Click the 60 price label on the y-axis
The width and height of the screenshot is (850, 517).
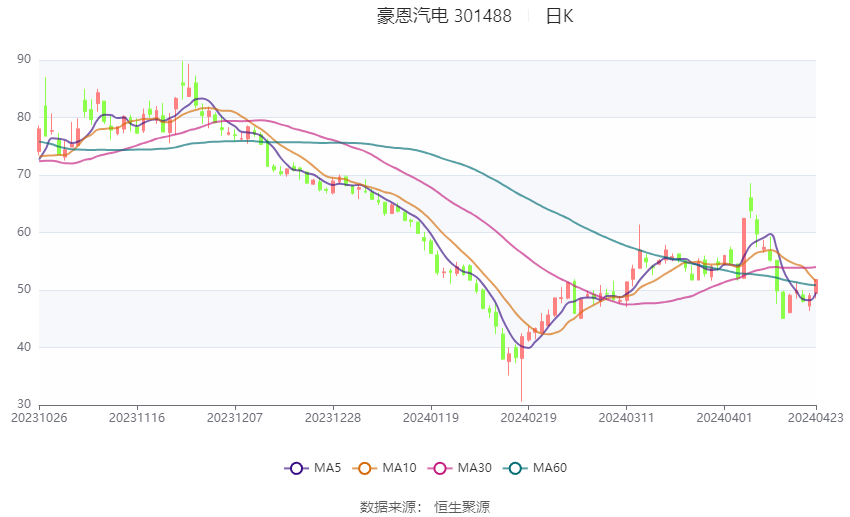tap(24, 232)
